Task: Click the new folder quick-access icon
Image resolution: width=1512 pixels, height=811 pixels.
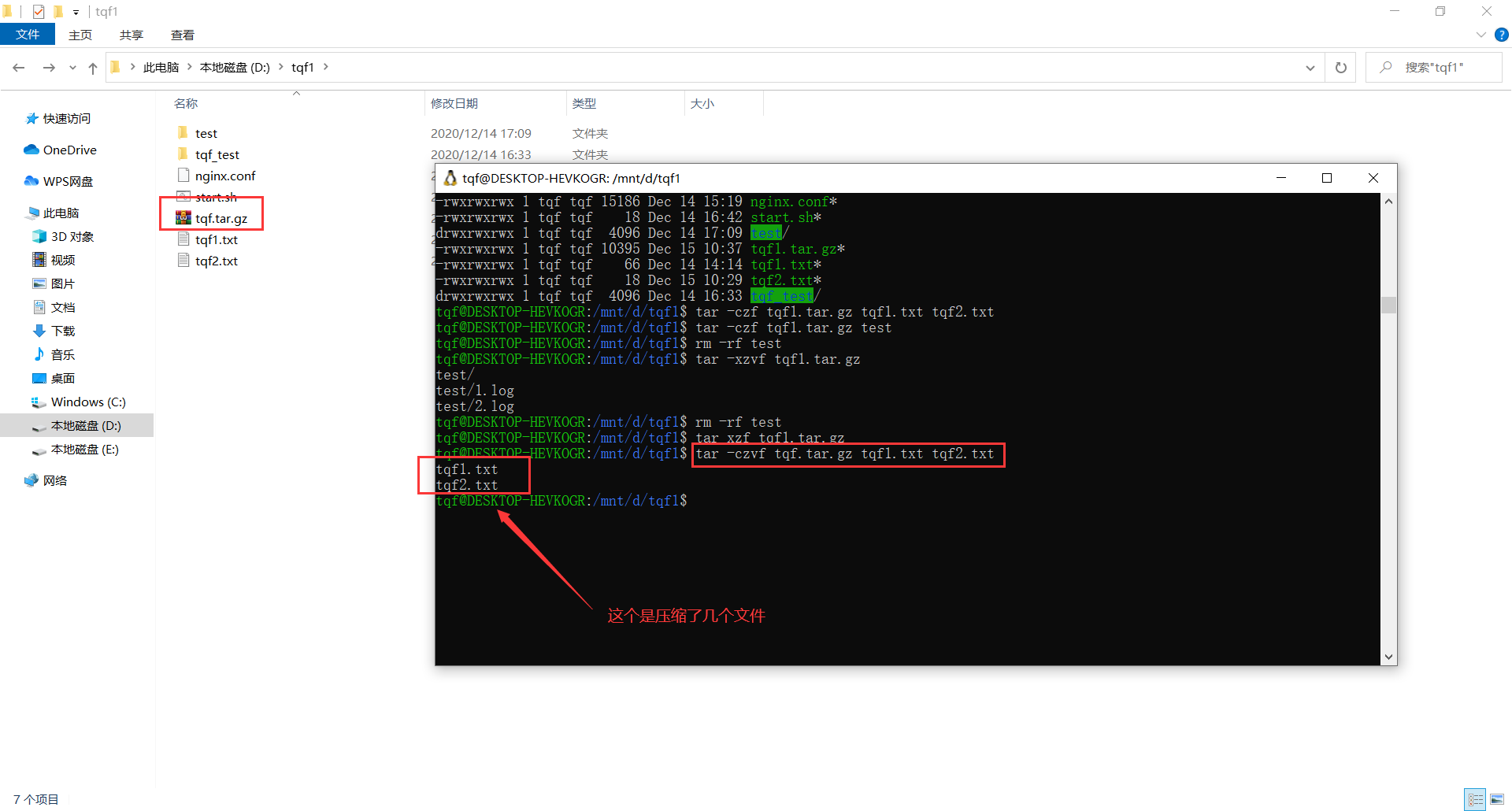Action: coord(57,12)
